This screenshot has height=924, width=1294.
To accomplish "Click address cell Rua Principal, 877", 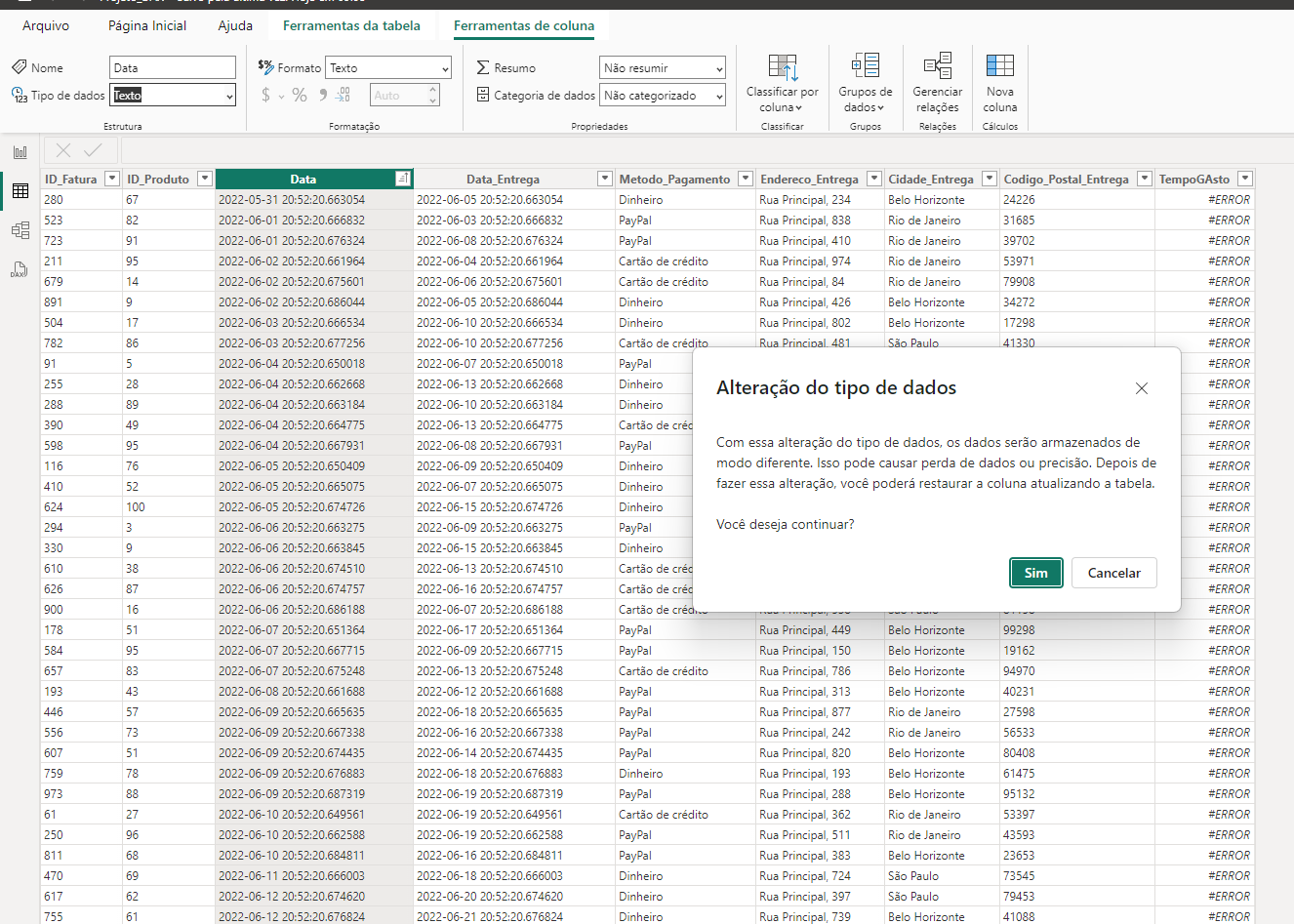I will 821,711.
